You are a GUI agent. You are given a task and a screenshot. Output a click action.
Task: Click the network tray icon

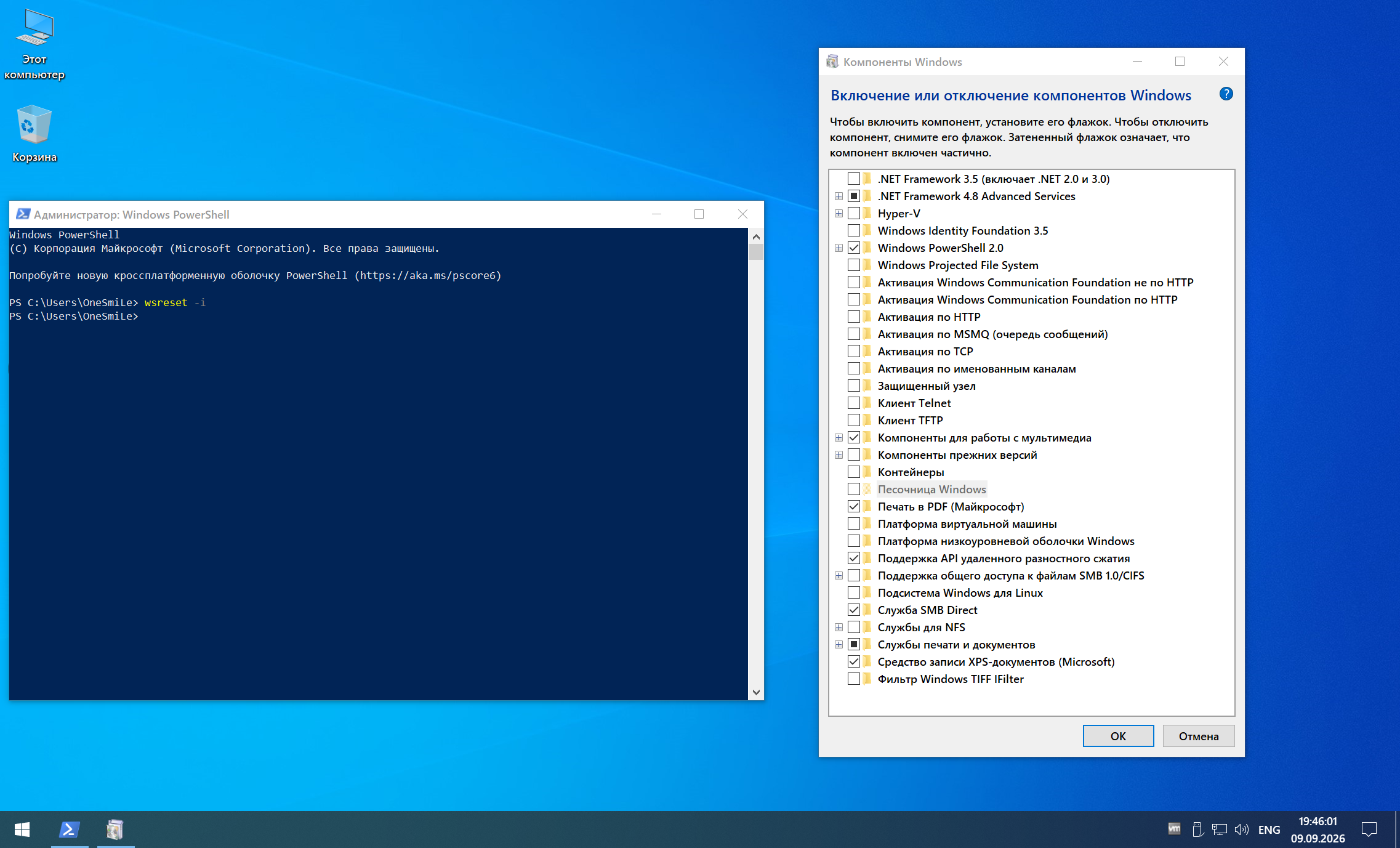[x=1219, y=830]
